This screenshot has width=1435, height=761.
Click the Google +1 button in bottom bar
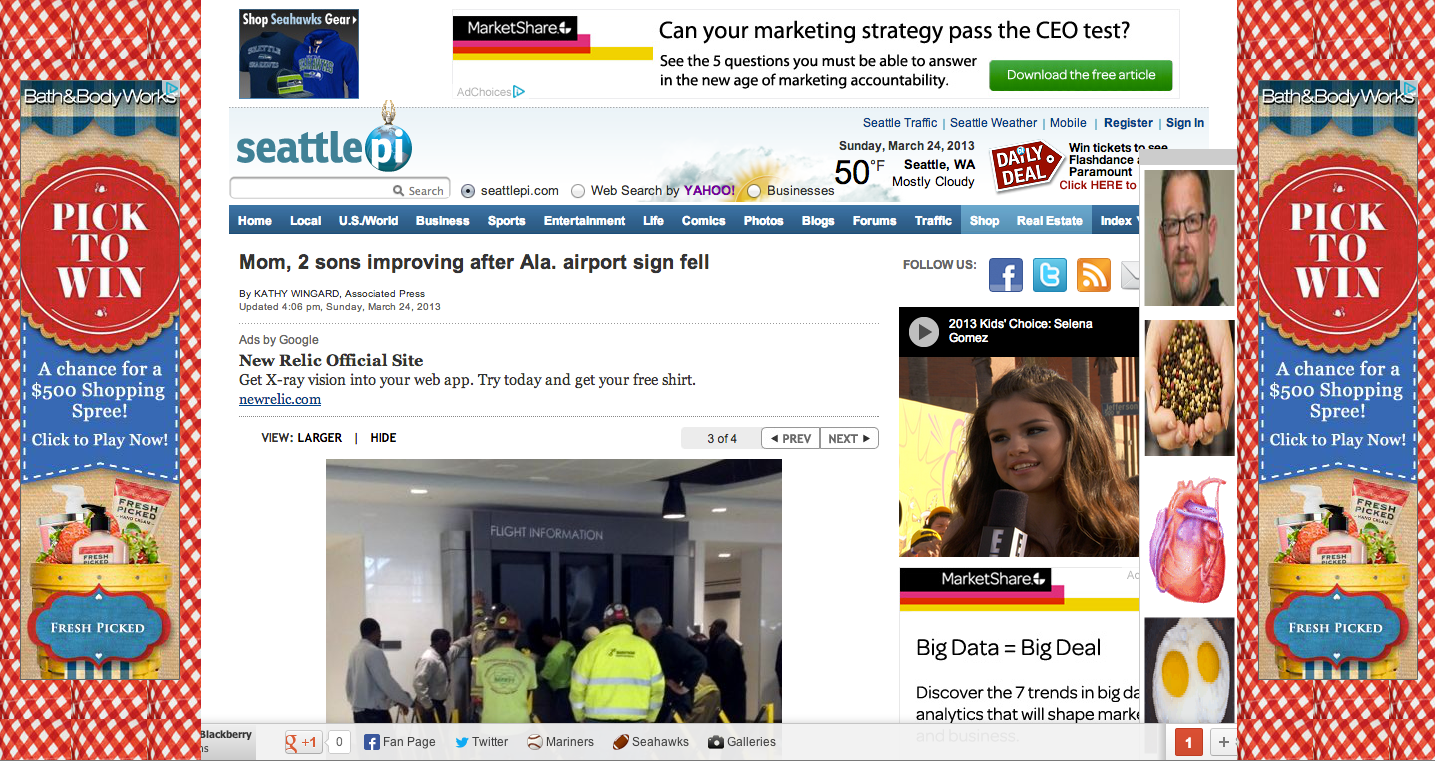tap(303, 742)
